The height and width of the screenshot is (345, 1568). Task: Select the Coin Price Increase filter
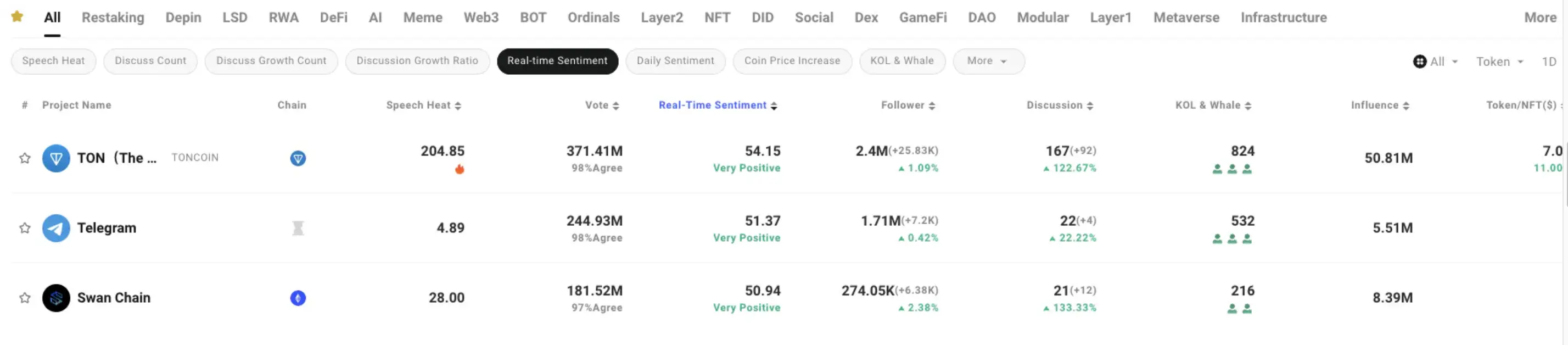(791, 61)
